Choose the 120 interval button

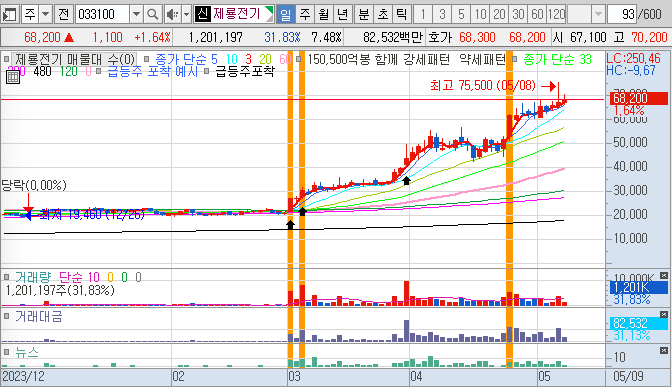pos(557,15)
